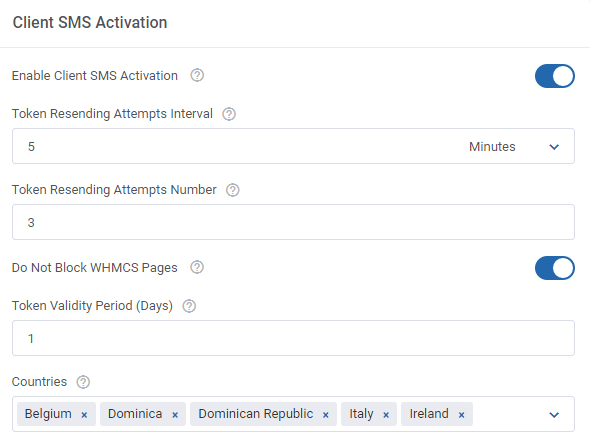Focus the Token Validity Period field

pyautogui.click(x=293, y=338)
